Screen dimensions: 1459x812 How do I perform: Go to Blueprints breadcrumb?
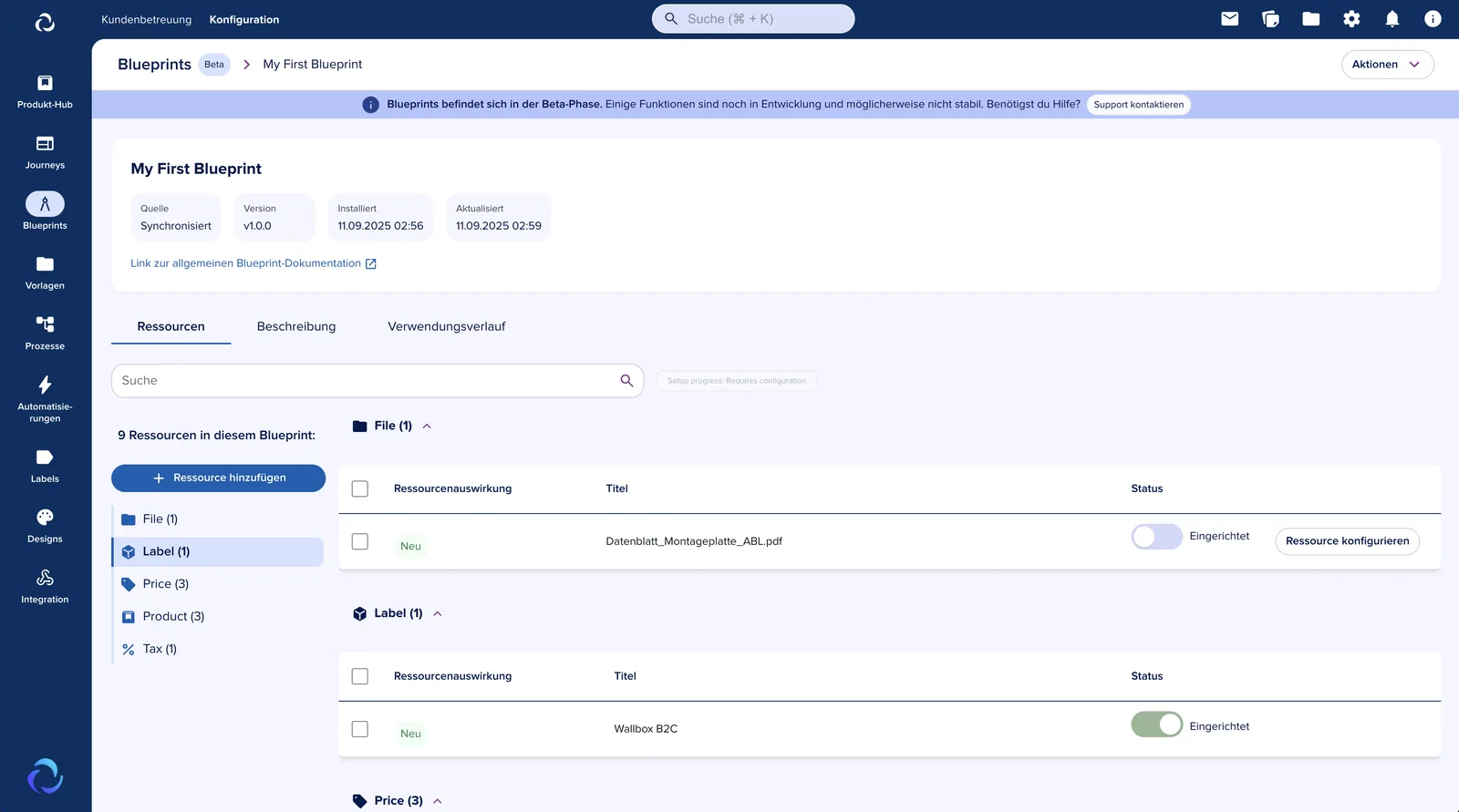(x=154, y=65)
